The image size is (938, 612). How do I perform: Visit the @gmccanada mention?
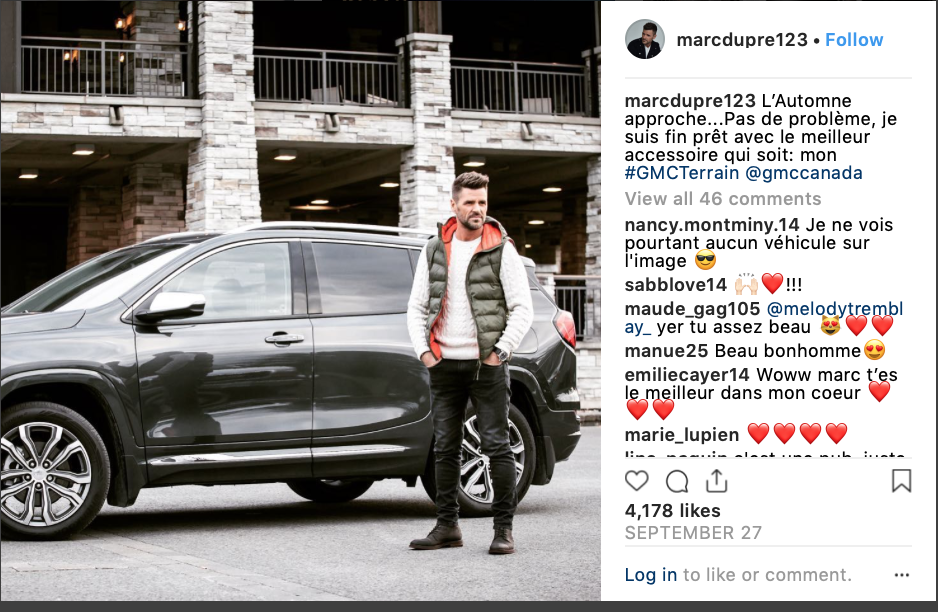pyautogui.click(x=804, y=173)
